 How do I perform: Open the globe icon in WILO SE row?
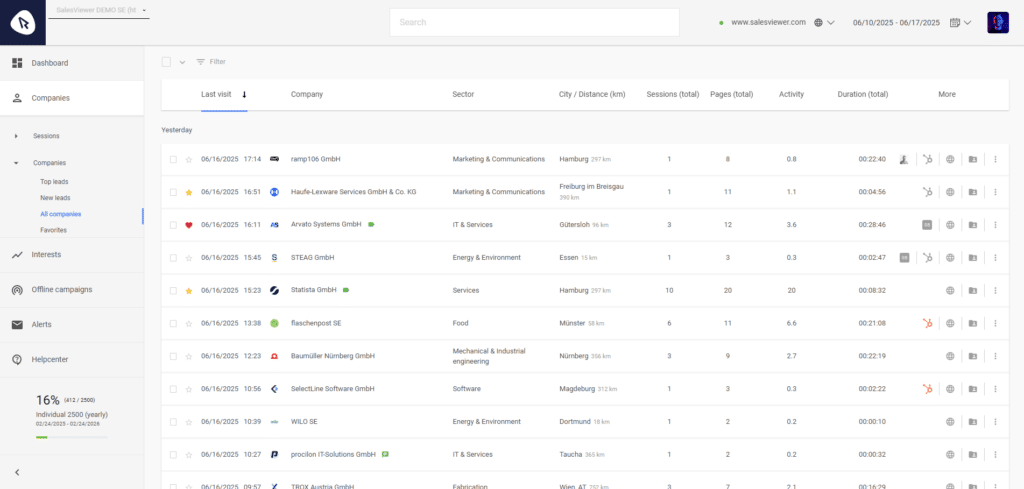[x=950, y=422]
